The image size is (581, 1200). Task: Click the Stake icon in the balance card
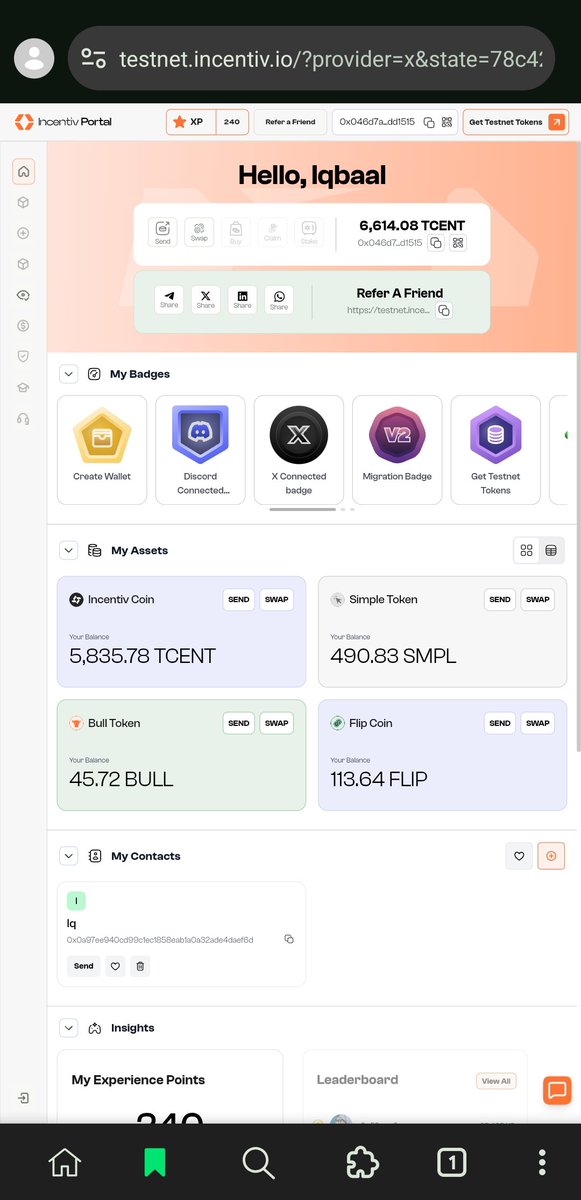click(x=309, y=233)
